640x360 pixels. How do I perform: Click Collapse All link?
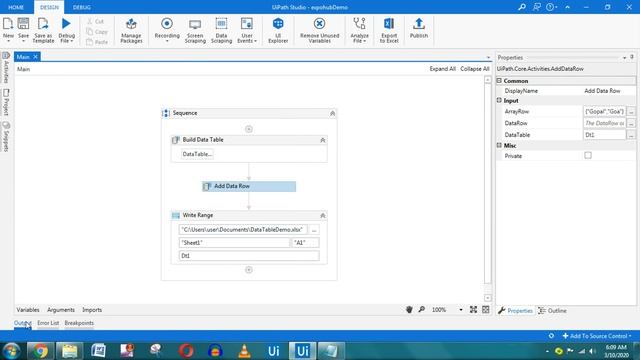475,69
